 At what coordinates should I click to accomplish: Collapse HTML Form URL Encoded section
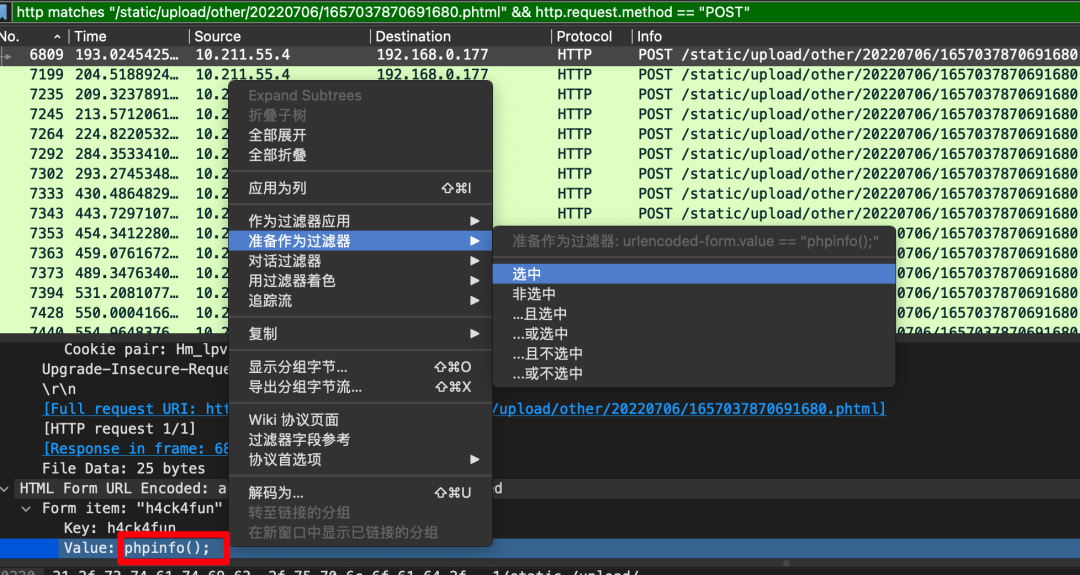point(5,489)
